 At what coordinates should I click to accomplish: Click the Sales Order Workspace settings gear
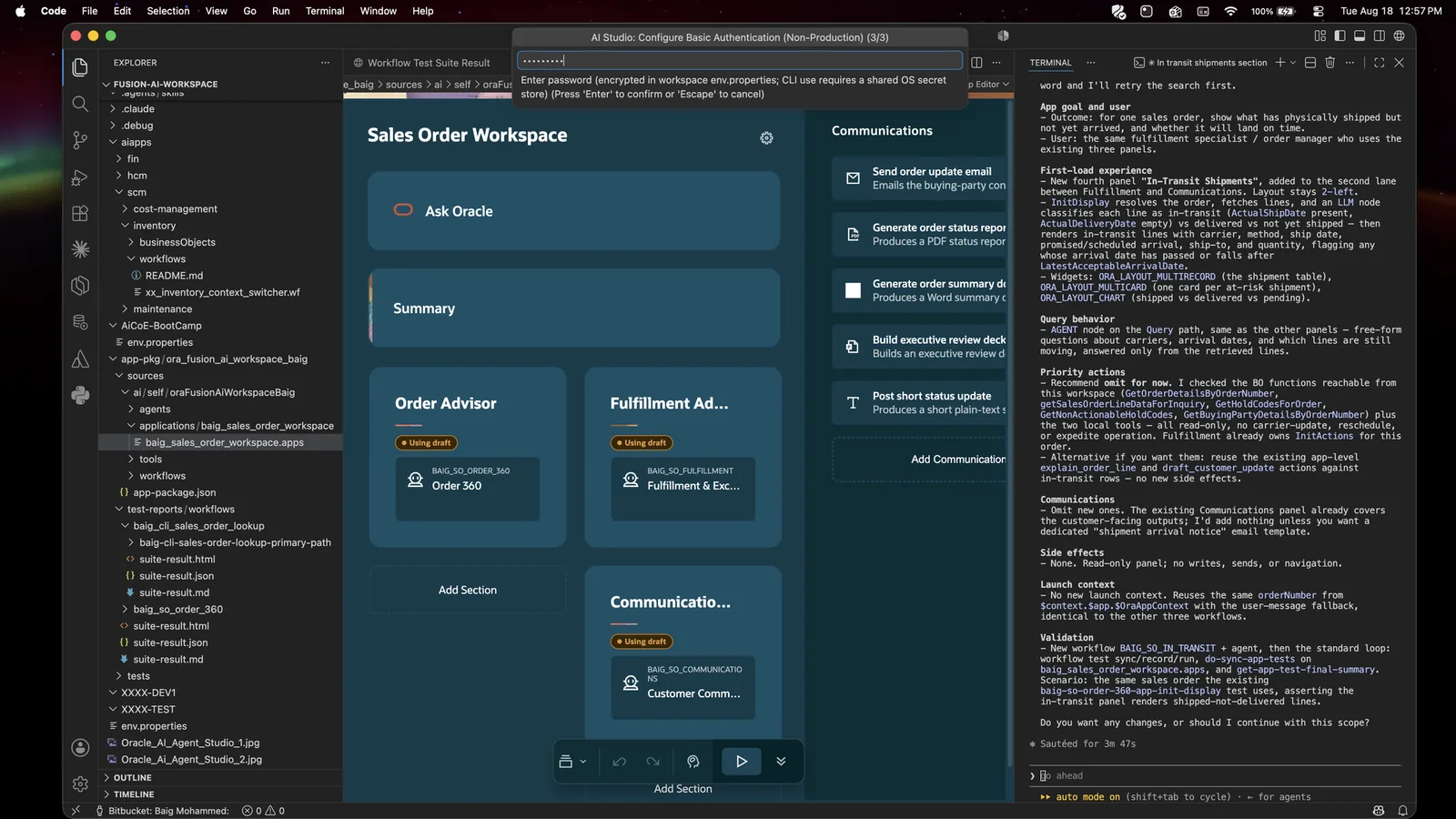coord(766,137)
